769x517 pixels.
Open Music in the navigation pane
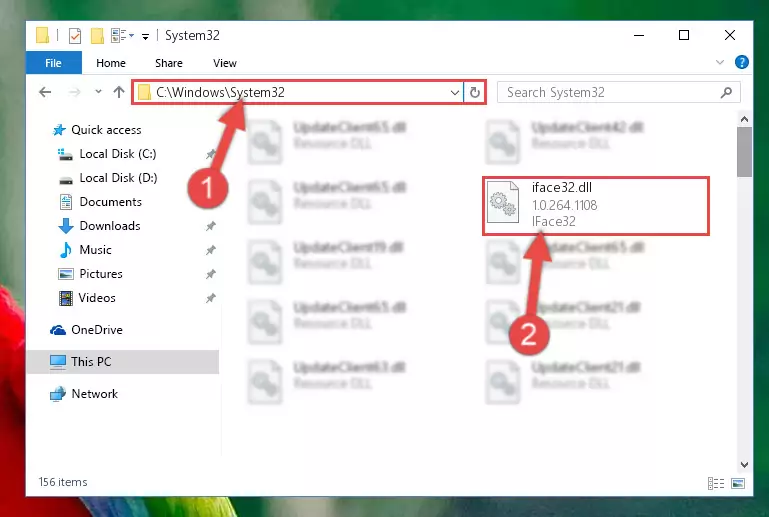95,250
